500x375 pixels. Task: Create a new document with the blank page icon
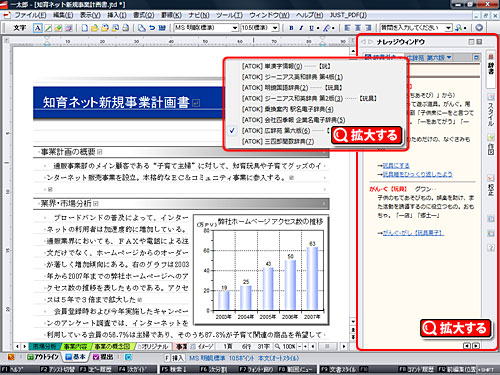tap(85, 28)
